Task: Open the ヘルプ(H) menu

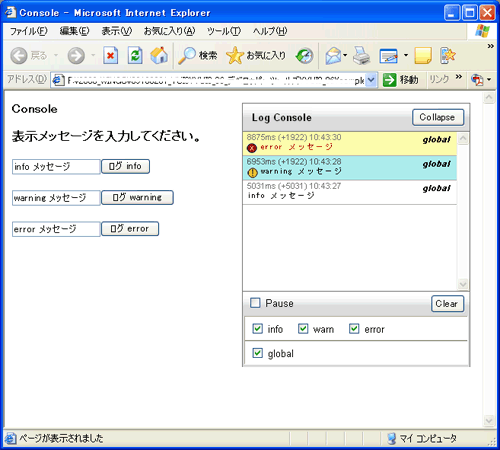Action: point(270,31)
